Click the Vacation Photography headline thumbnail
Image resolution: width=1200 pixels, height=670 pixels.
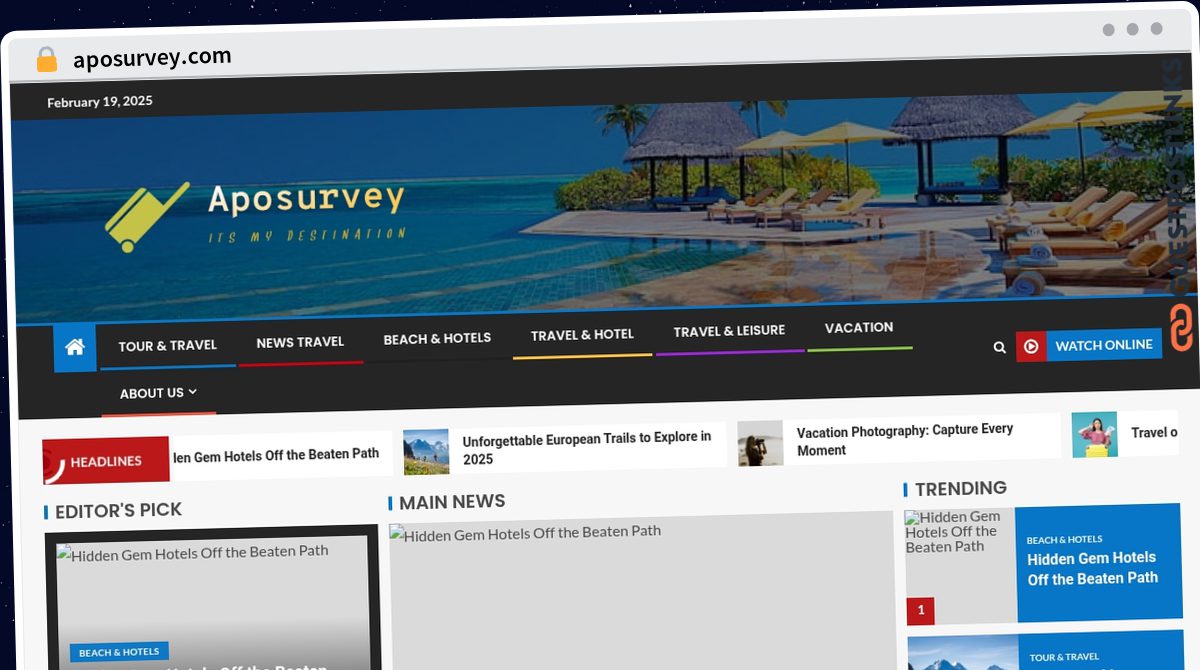click(760, 443)
